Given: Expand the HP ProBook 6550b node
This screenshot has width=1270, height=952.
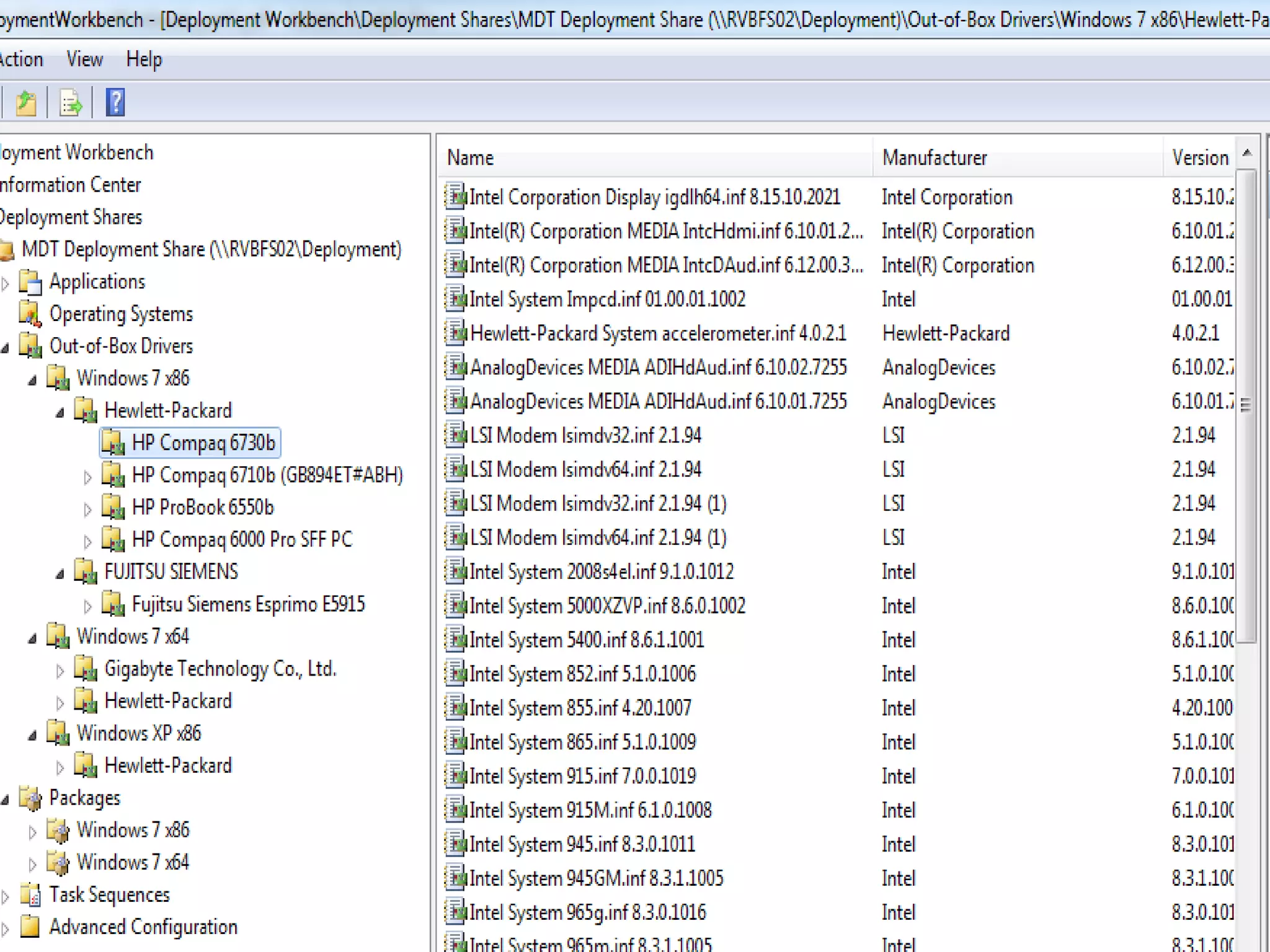Looking at the screenshot, I should [x=87, y=509].
